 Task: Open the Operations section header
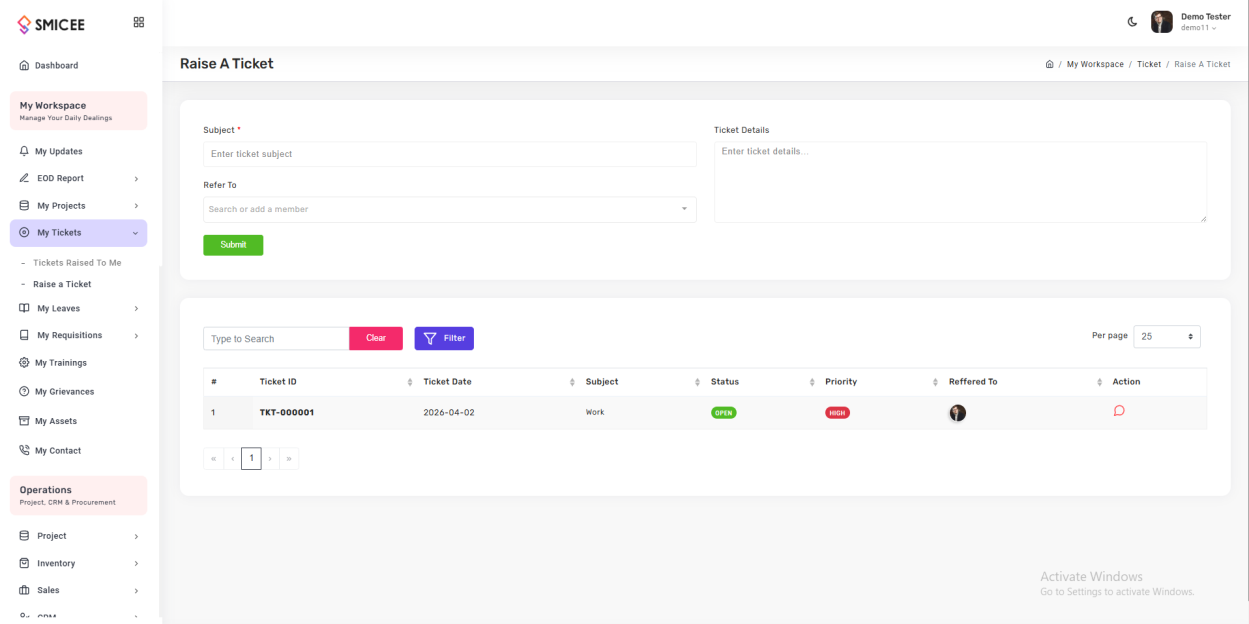pyautogui.click(x=78, y=495)
